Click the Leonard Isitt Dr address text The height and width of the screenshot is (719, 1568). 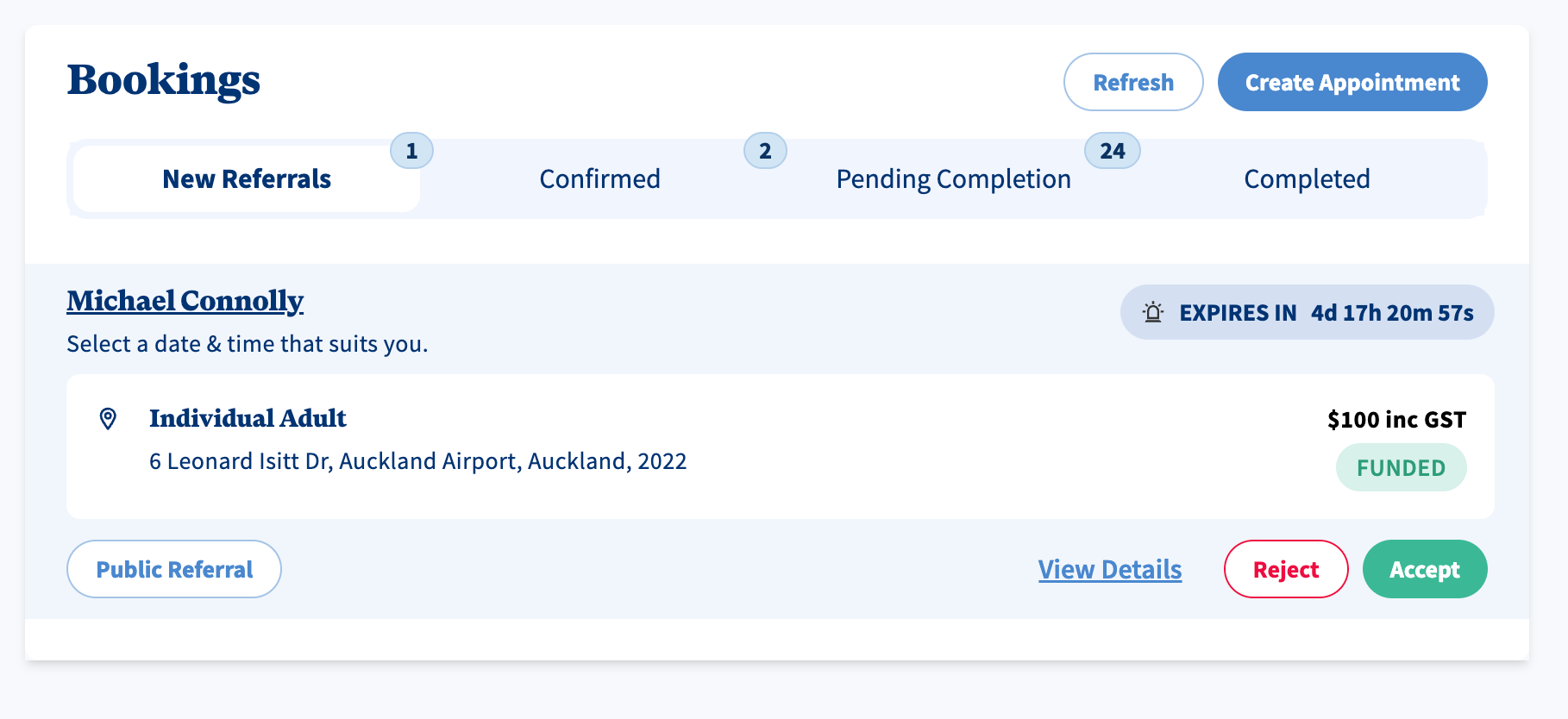click(x=417, y=461)
